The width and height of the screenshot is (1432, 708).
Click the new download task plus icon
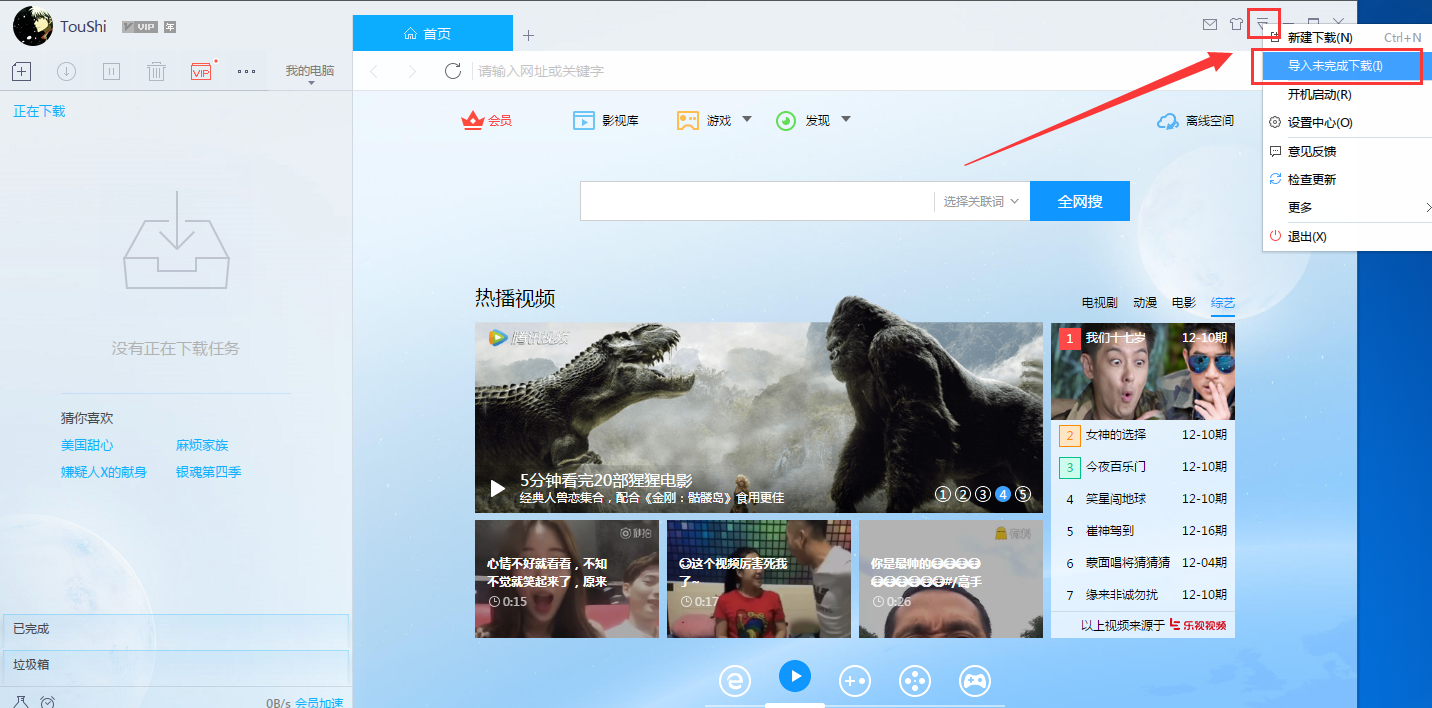[x=21, y=71]
